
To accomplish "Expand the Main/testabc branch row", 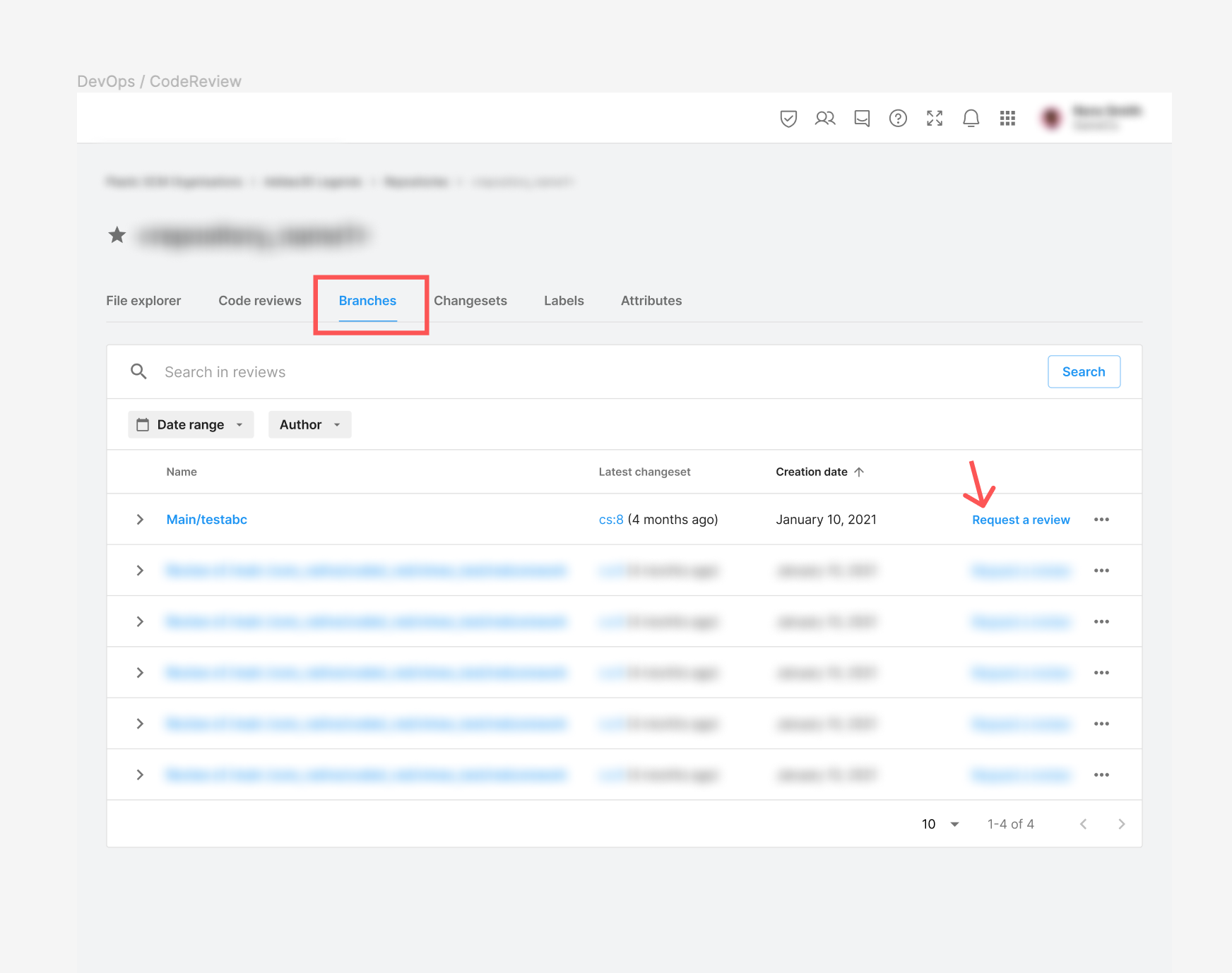I will 140,520.
